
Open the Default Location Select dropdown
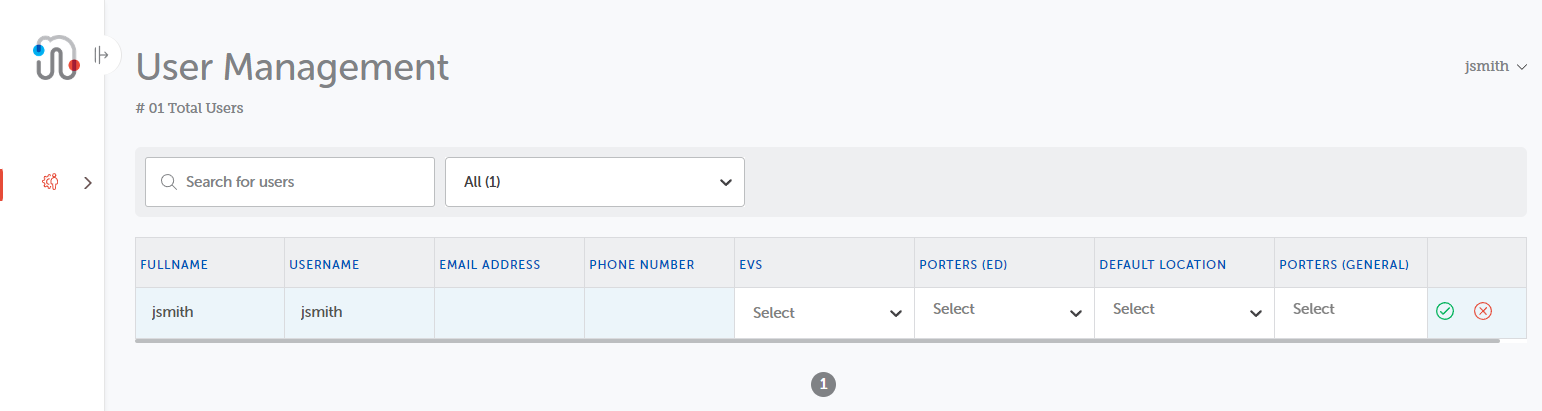point(1185,311)
